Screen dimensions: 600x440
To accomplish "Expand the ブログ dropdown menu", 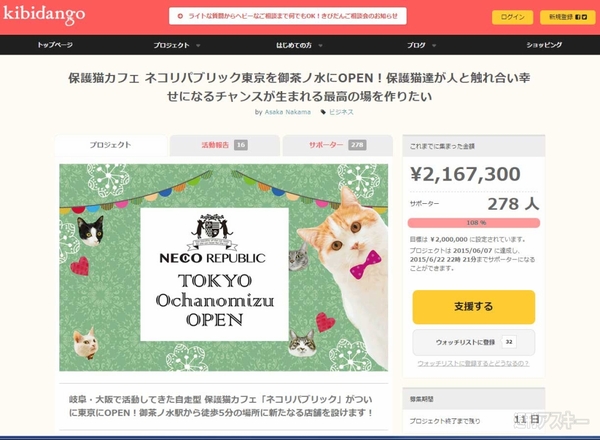I will (434, 45).
